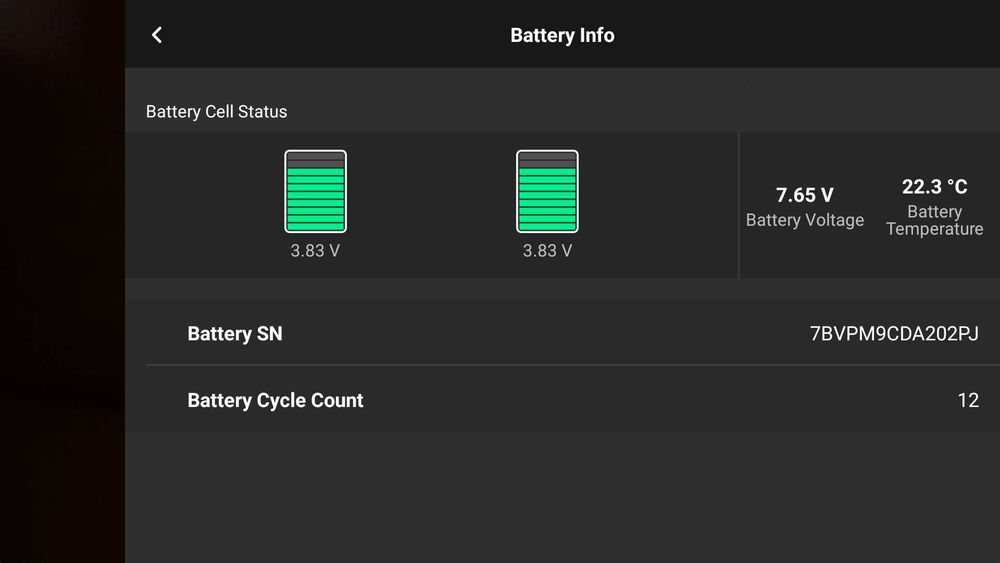1000x563 pixels.
Task: Click the Battery Temperature label
Action: (x=935, y=221)
